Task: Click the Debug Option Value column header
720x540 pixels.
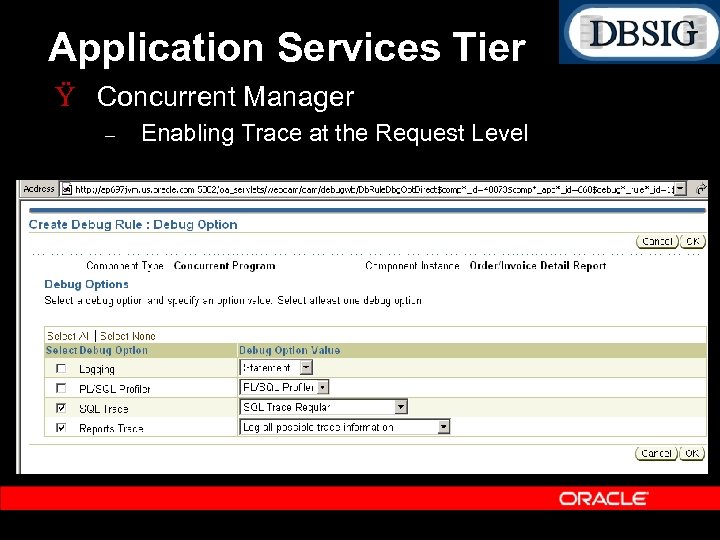Action: coord(290,350)
